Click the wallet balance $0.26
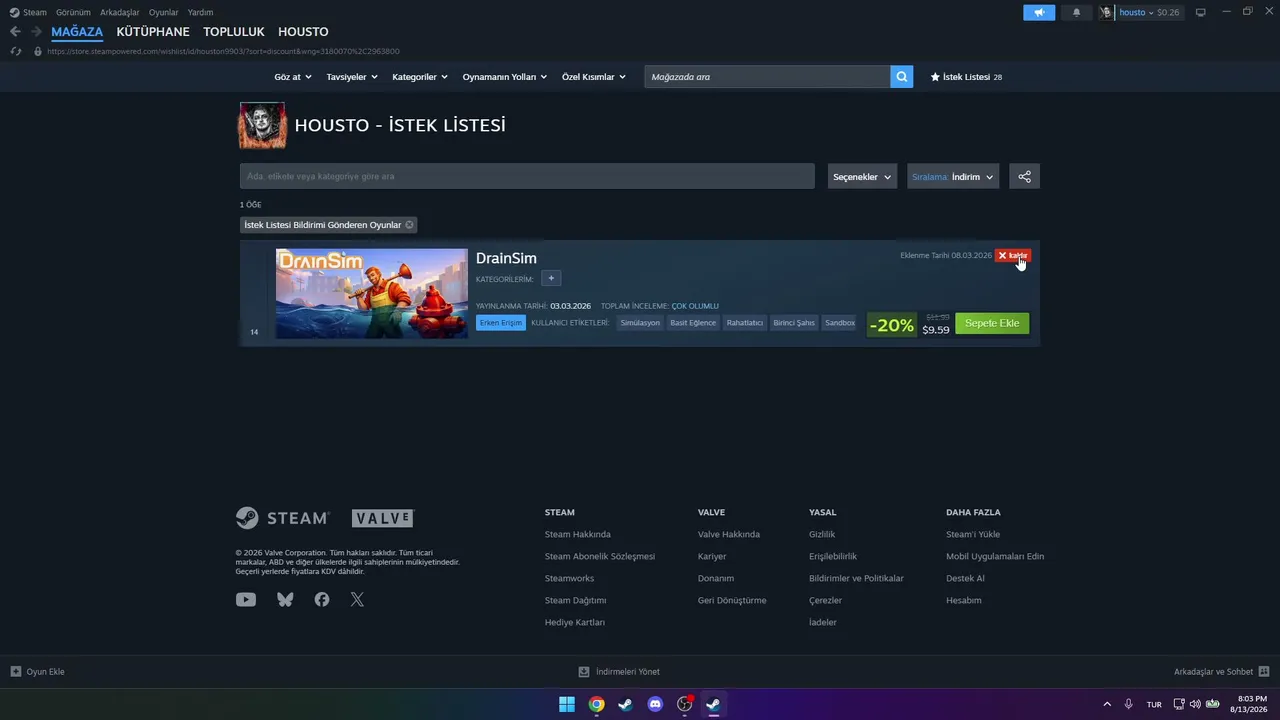This screenshot has height=720, width=1280. pyautogui.click(x=1168, y=12)
